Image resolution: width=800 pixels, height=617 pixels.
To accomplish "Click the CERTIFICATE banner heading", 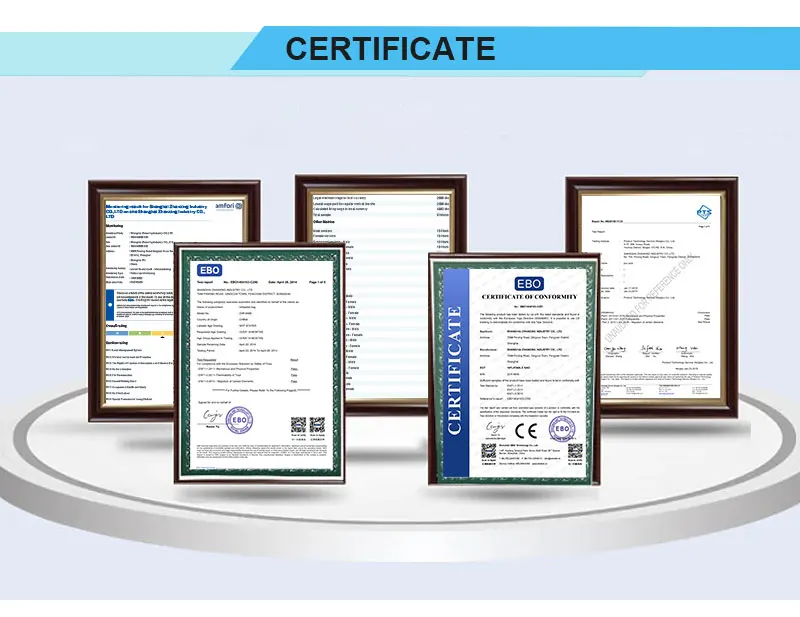I will pos(390,49).
